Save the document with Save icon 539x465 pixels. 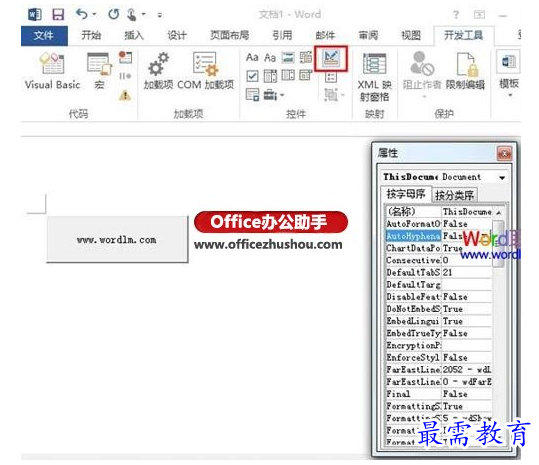click(x=58, y=14)
